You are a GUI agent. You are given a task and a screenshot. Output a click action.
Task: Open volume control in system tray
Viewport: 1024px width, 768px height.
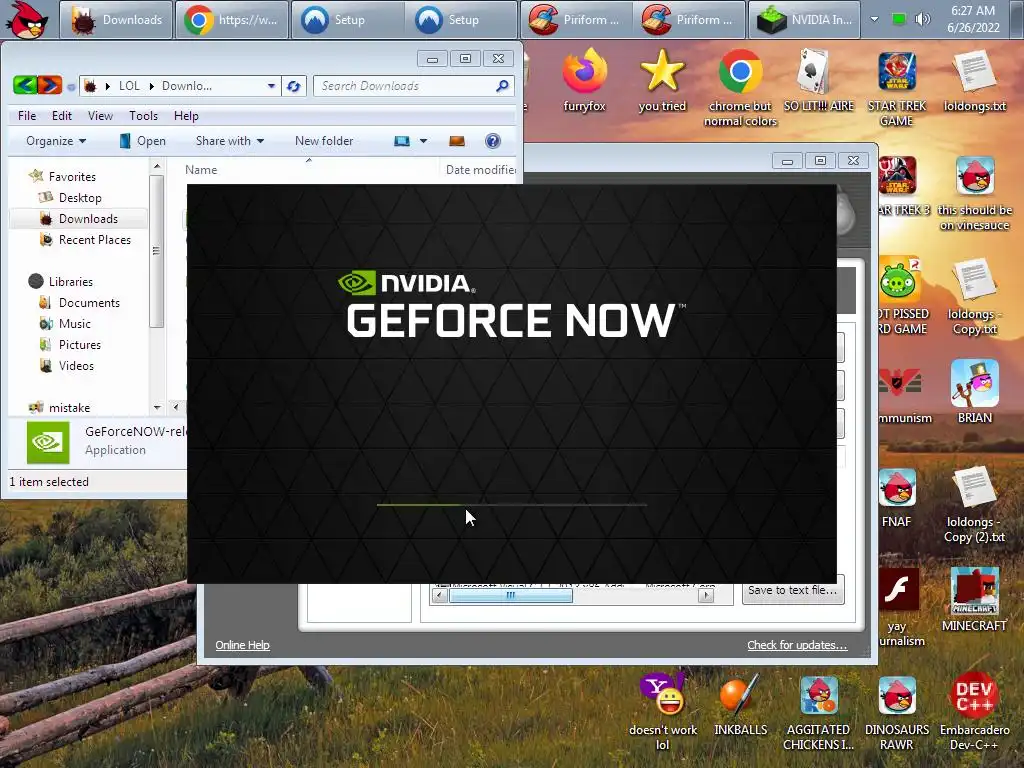click(922, 19)
